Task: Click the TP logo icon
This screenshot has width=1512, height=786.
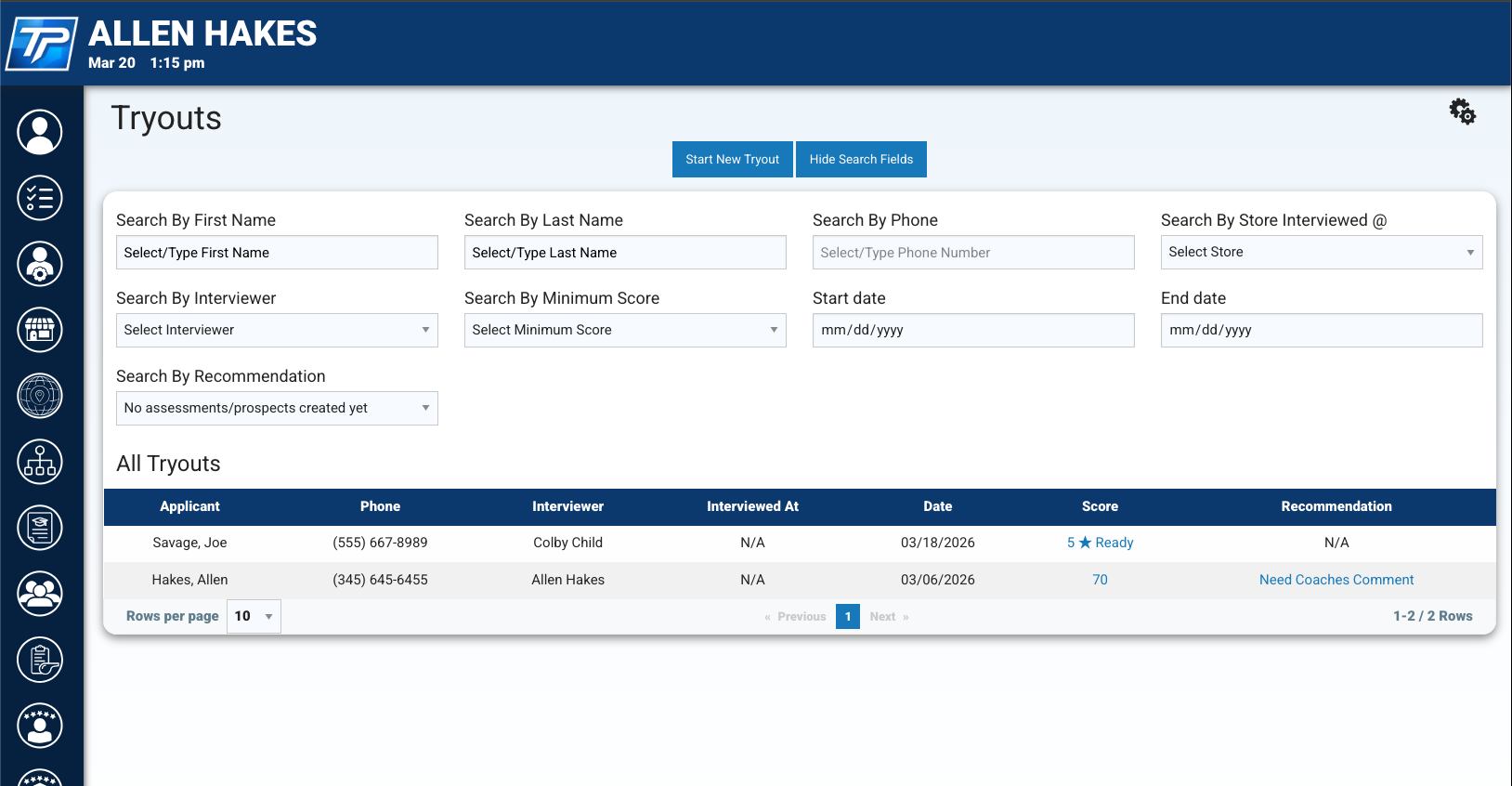Action: [x=42, y=44]
